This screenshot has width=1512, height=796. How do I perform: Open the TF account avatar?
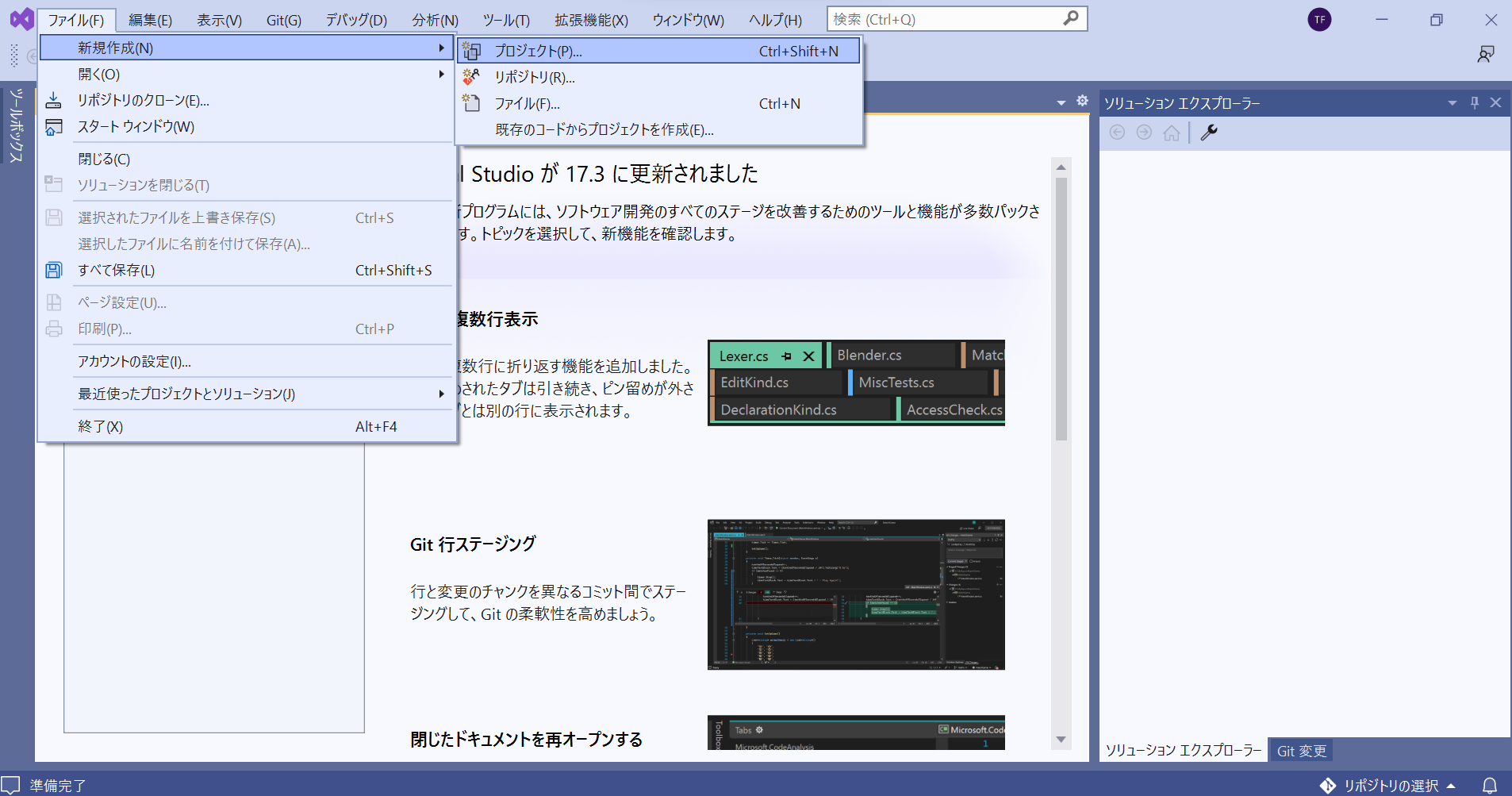[1319, 20]
